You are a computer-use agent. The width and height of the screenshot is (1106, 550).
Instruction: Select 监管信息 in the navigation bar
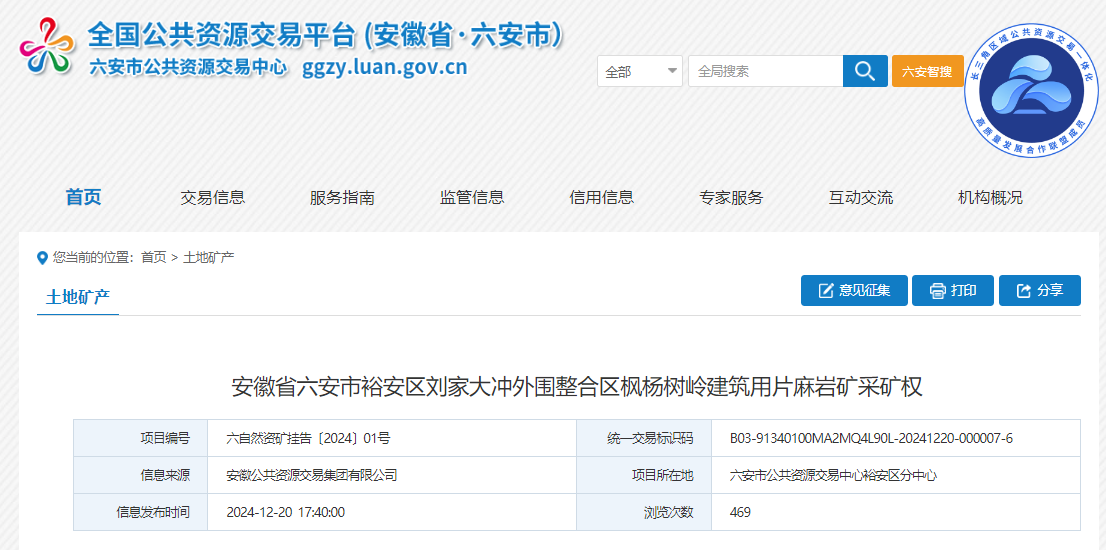click(x=472, y=198)
